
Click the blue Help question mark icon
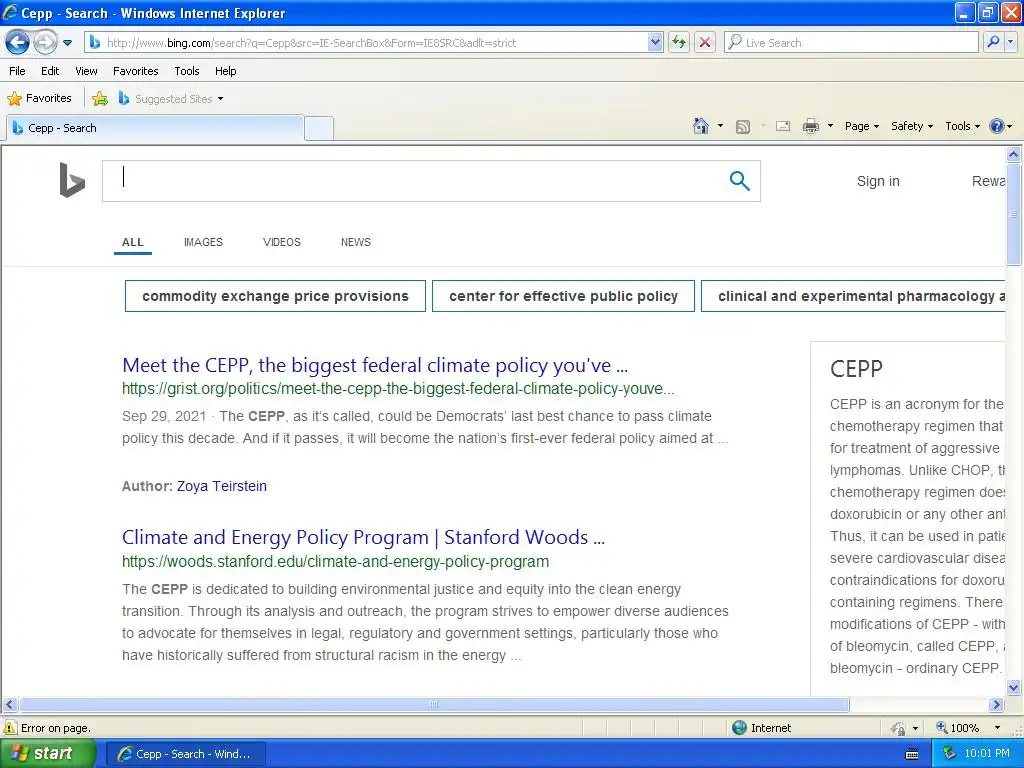tap(997, 126)
